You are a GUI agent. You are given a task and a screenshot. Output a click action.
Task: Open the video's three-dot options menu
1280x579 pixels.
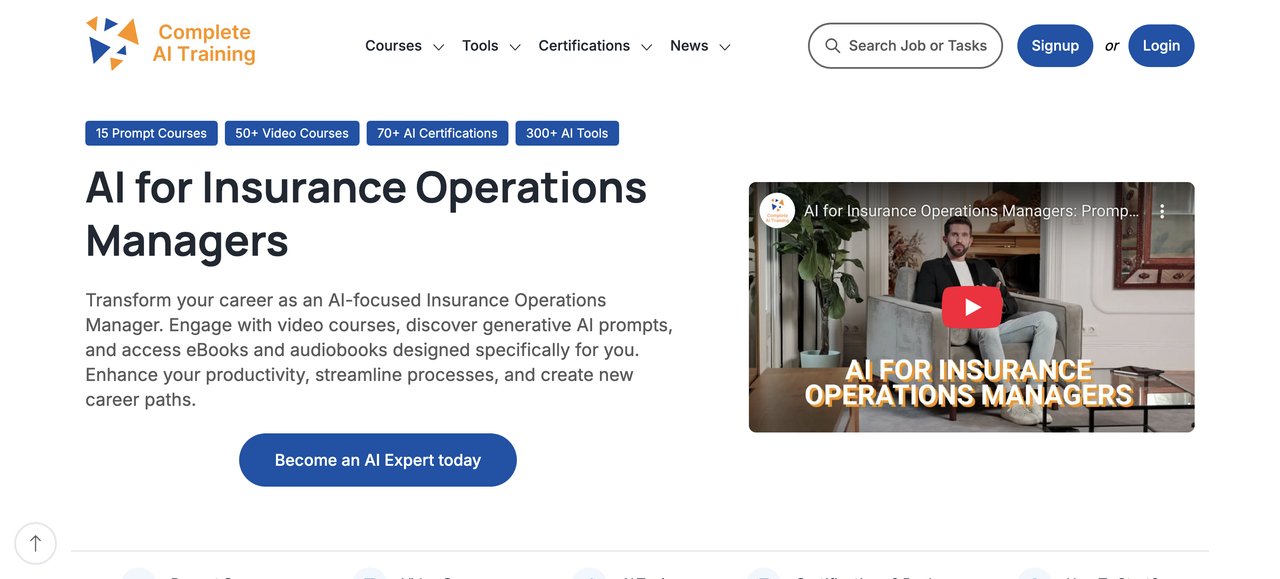pyautogui.click(x=1162, y=211)
